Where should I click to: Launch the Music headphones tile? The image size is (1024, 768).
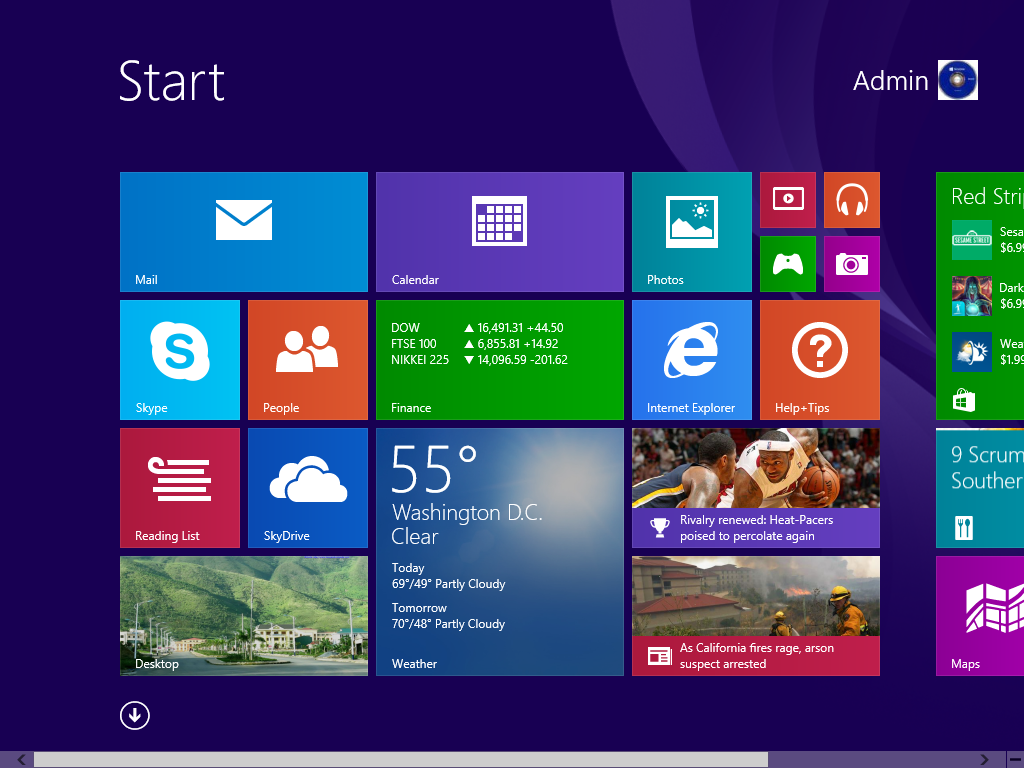click(852, 200)
